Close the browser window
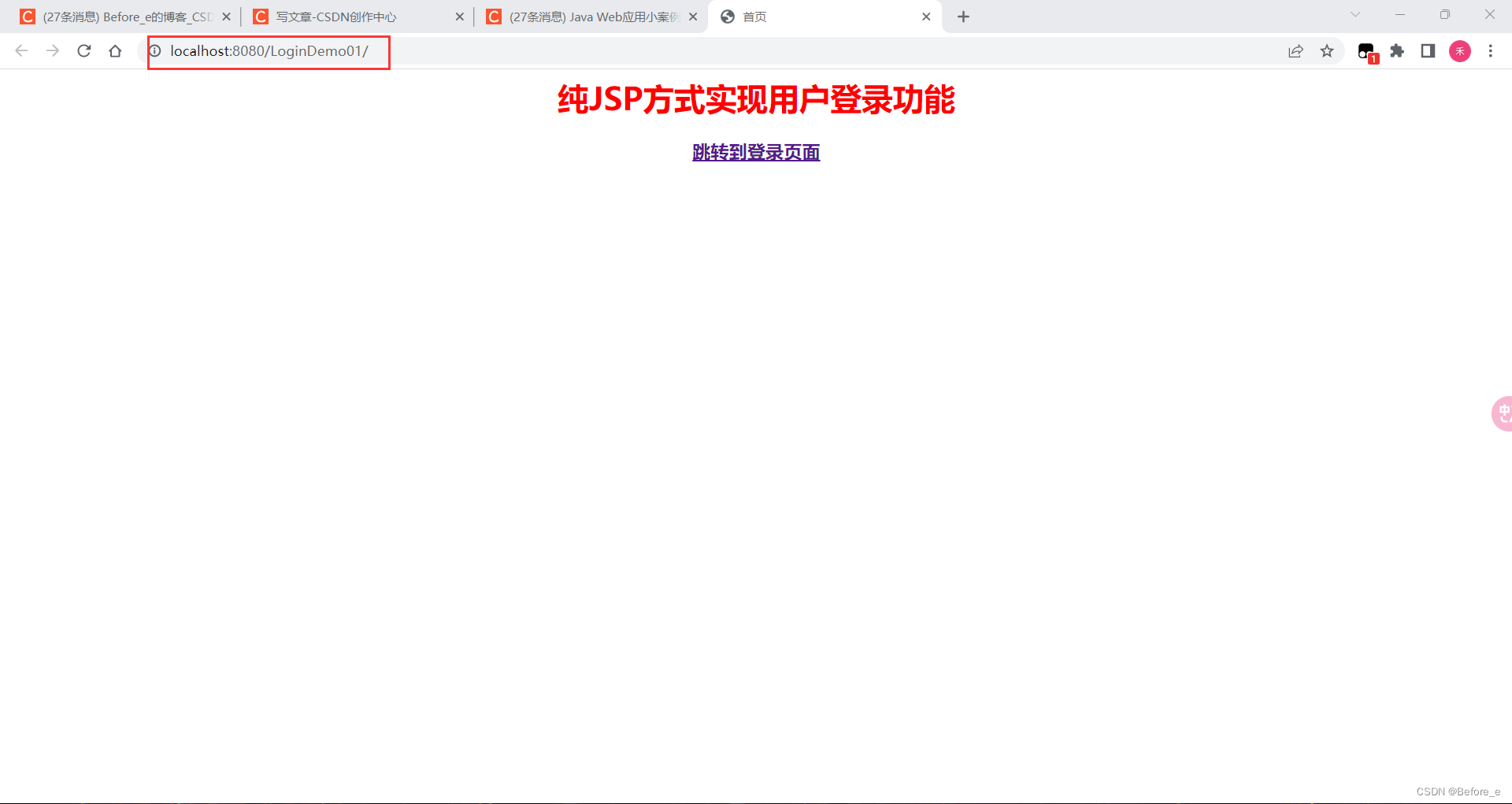This screenshot has height=804, width=1512. tap(1490, 14)
